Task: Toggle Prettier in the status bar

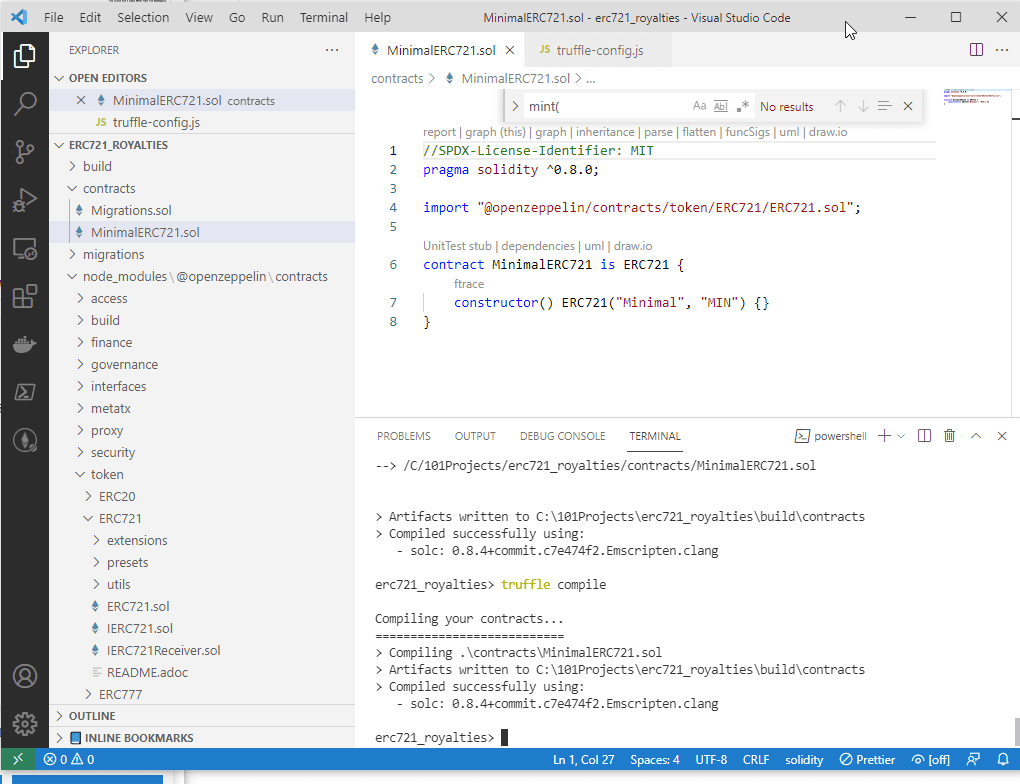Action: (x=867, y=759)
